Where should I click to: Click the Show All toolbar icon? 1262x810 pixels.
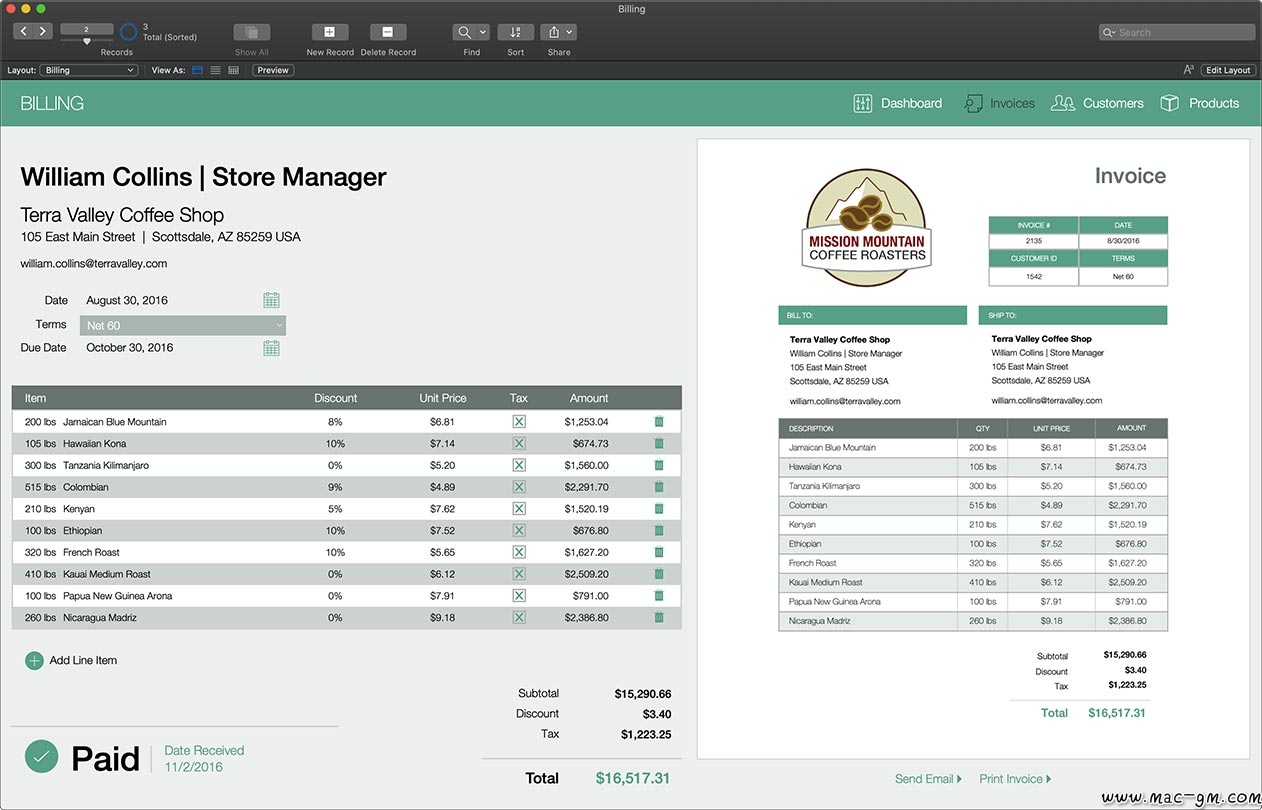[x=252, y=32]
